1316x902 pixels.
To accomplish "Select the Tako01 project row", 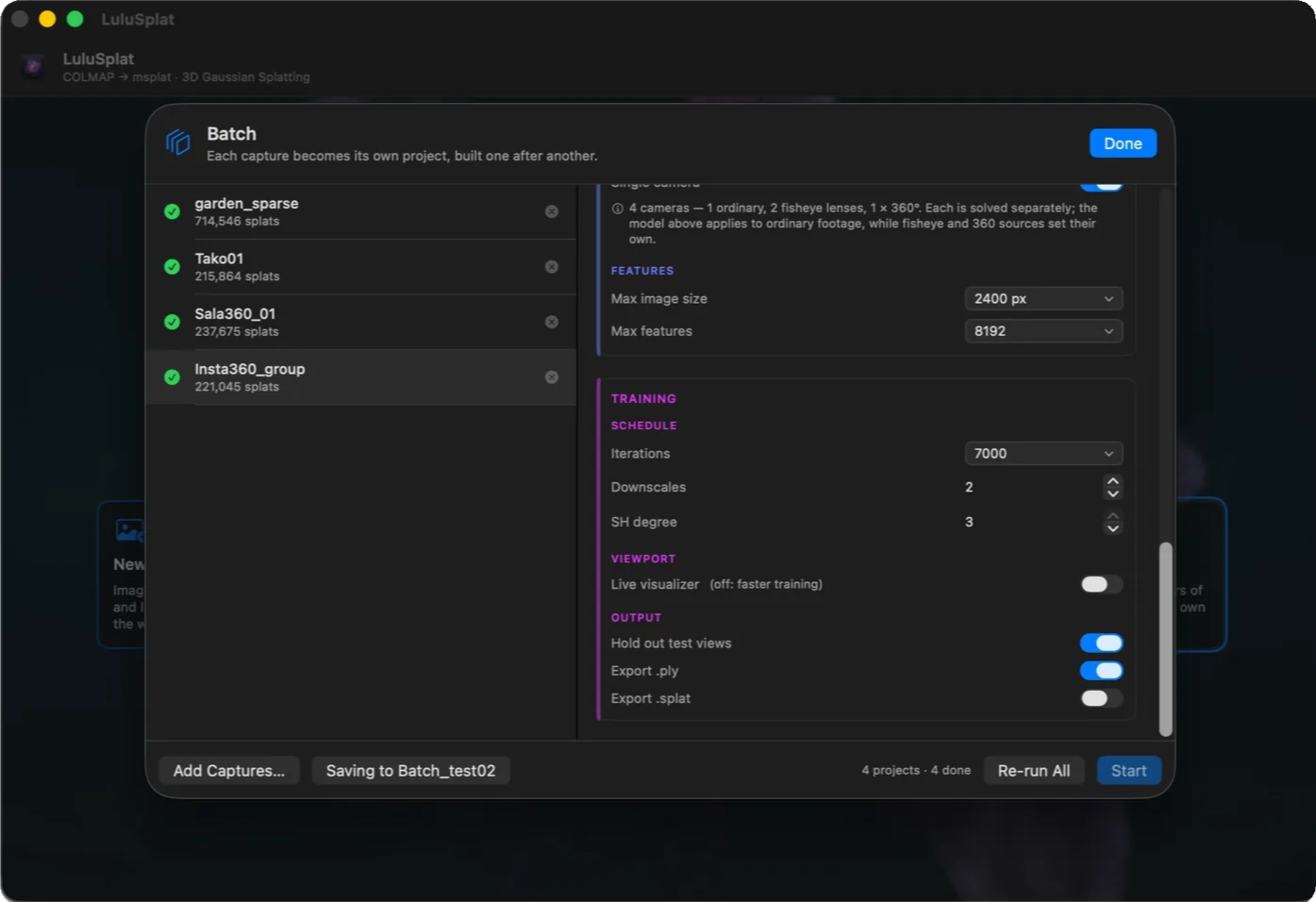I will [x=361, y=267].
